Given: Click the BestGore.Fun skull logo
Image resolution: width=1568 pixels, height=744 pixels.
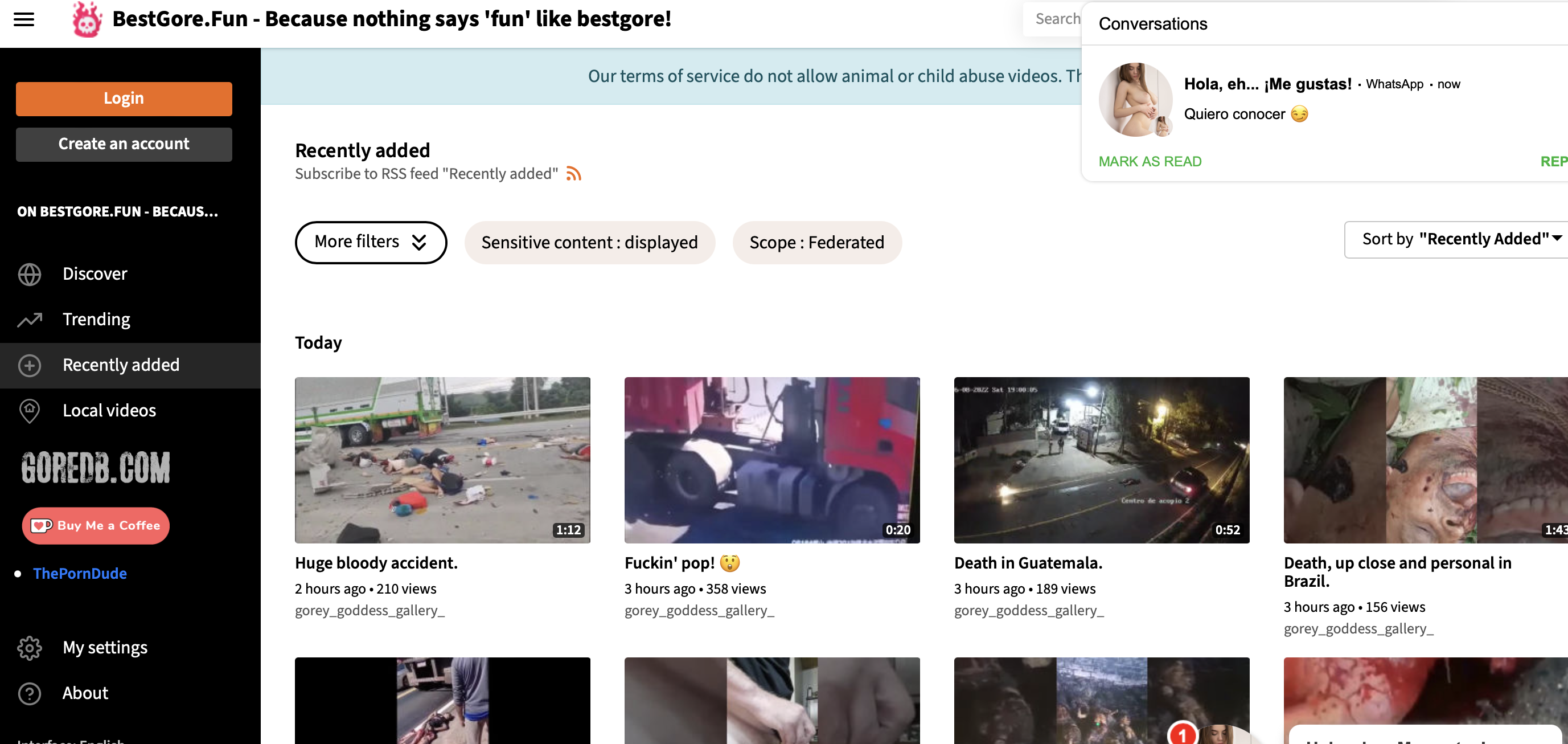Looking at the screenshot, I should 87,19.
